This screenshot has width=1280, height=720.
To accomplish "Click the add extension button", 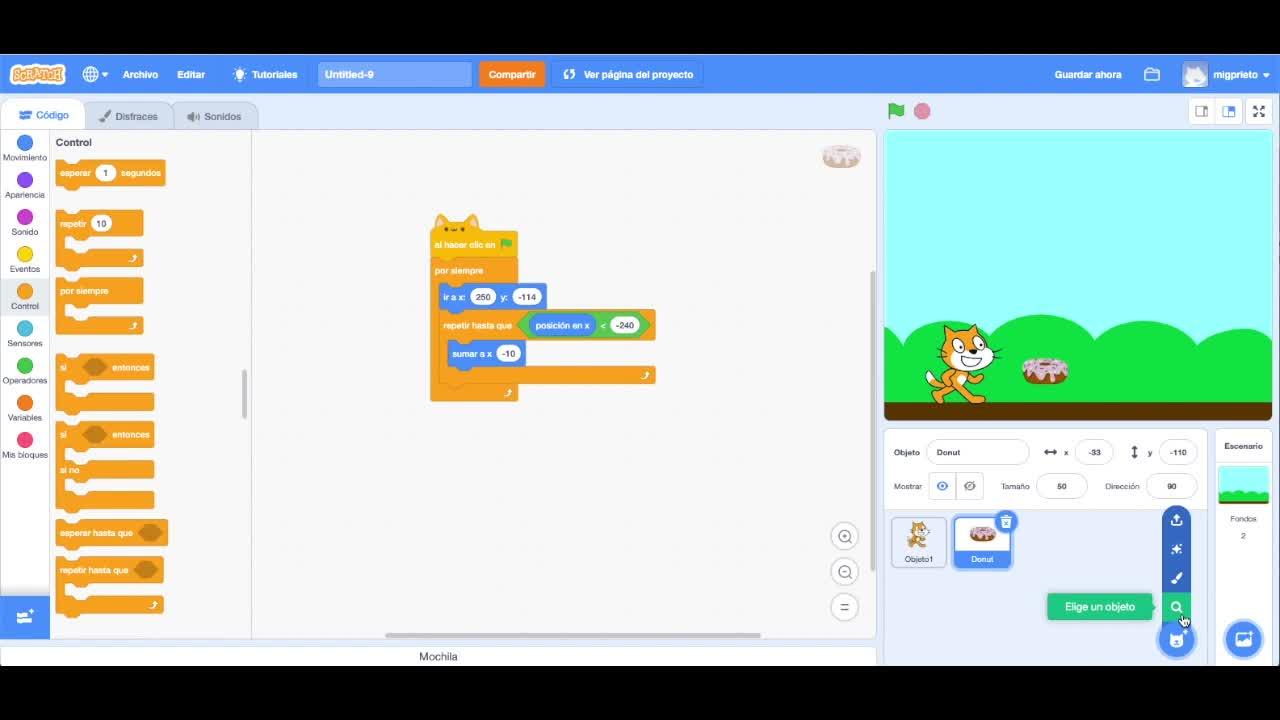I will click(25, 617).
